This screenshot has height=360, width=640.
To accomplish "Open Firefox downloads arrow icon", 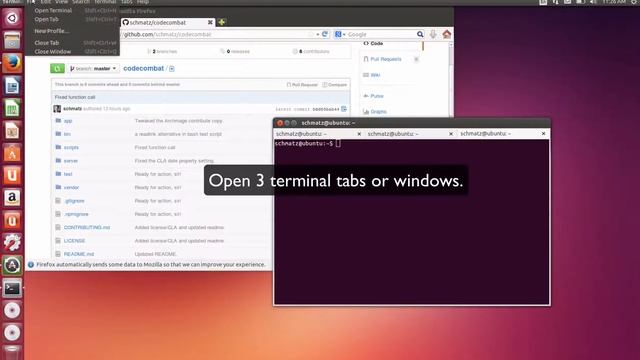I will [x=433, y=34].
